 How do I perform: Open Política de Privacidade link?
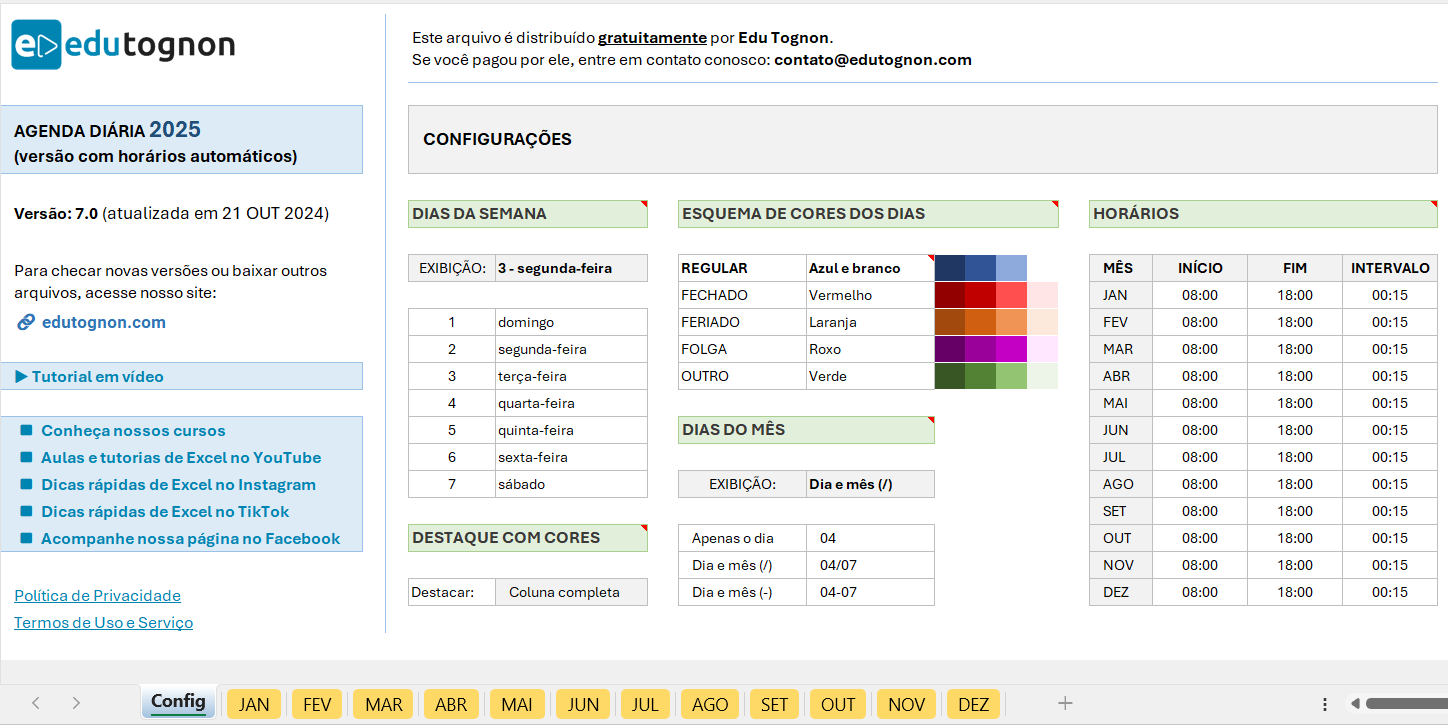[x=97, y=596]
